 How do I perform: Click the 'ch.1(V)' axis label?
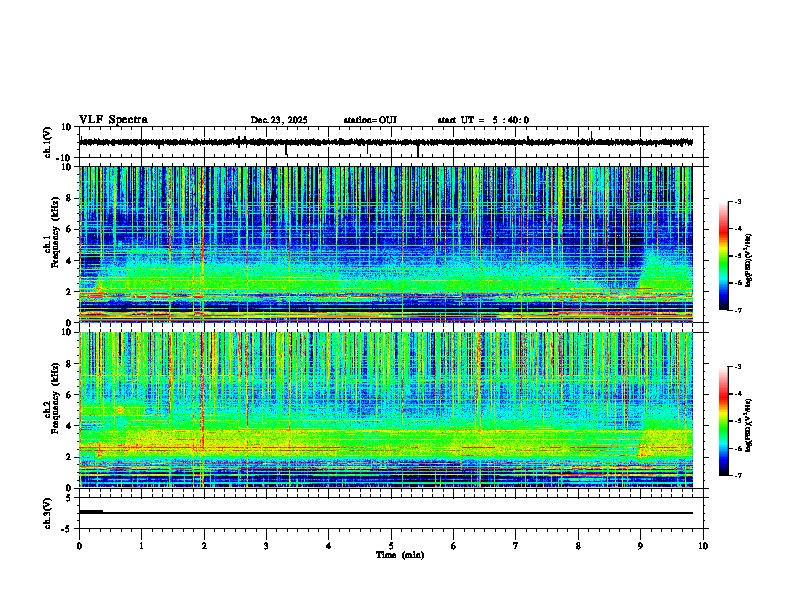(x=48, y=142)
